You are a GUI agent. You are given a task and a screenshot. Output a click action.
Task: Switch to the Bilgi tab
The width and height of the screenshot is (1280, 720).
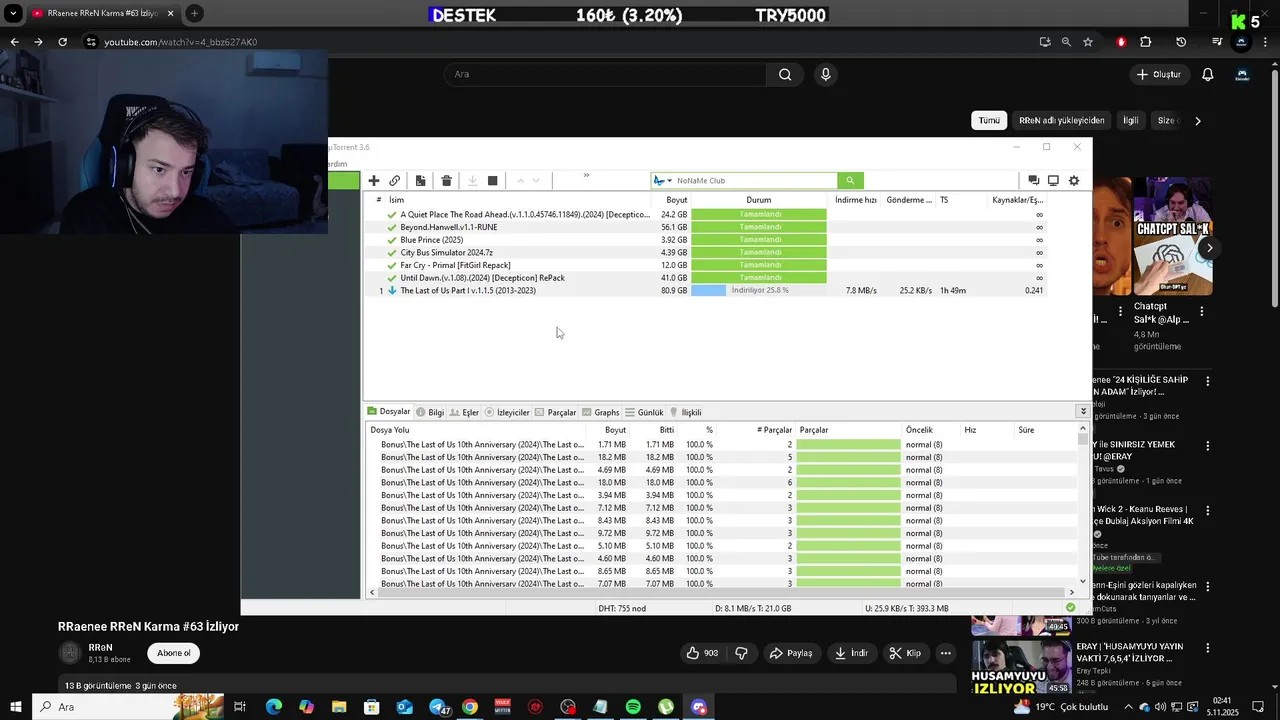coord(430,412)
